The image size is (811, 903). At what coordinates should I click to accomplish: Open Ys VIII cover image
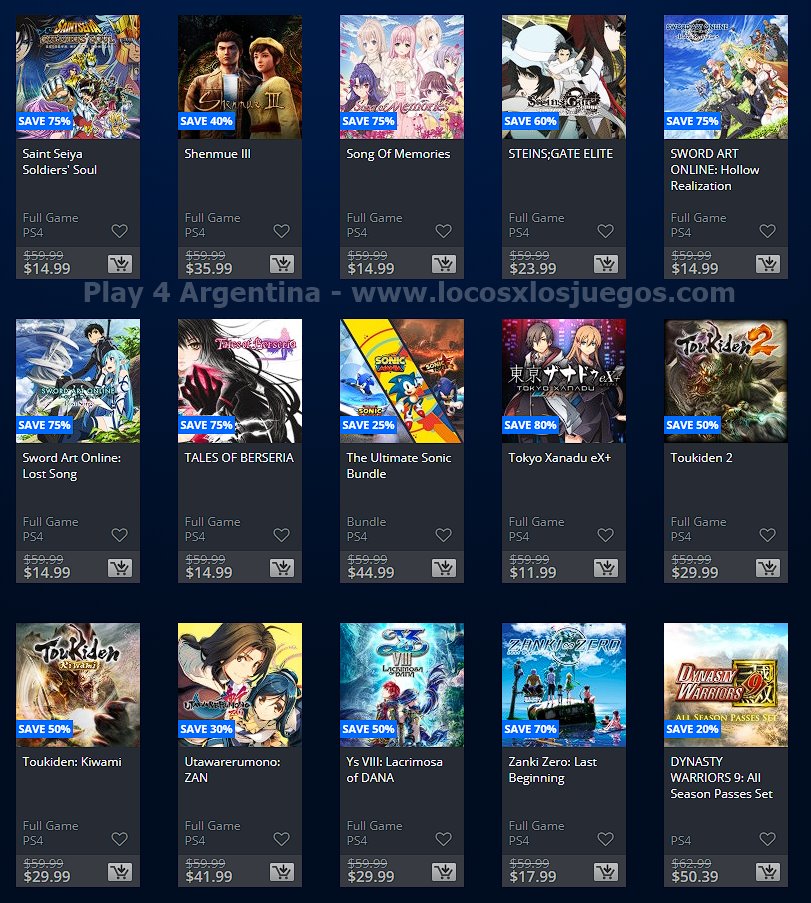click(402, 685)
